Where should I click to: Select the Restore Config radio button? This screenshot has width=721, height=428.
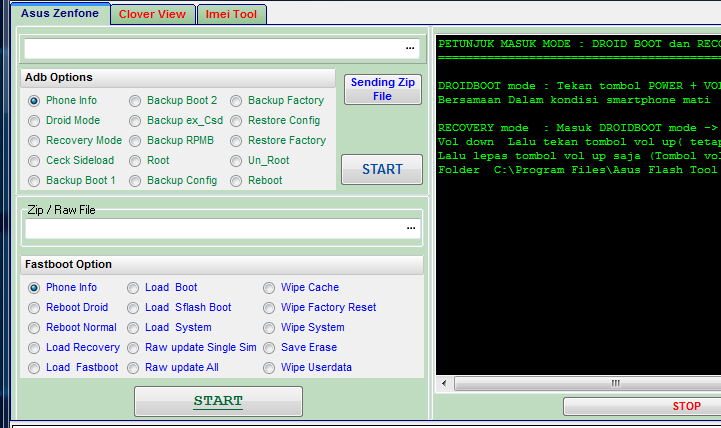click(236, 121)
